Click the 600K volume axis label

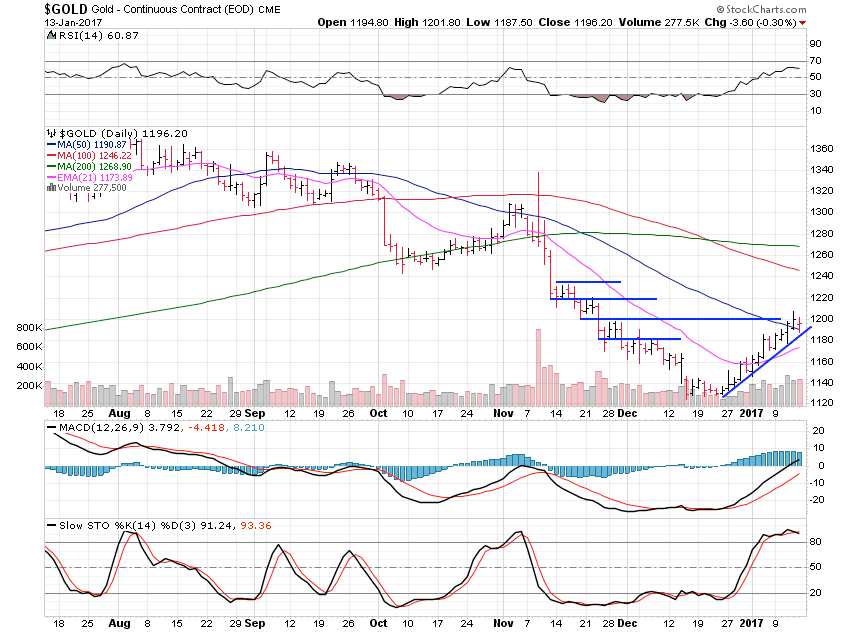coord(29,346)
